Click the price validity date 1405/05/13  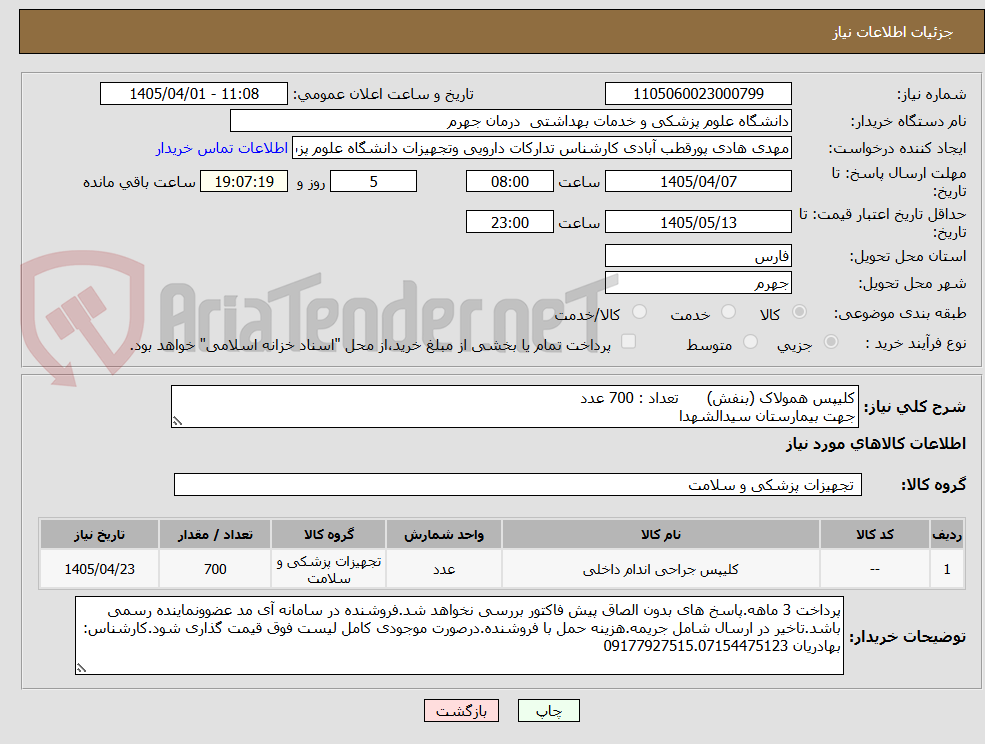[x=698, y=222]
